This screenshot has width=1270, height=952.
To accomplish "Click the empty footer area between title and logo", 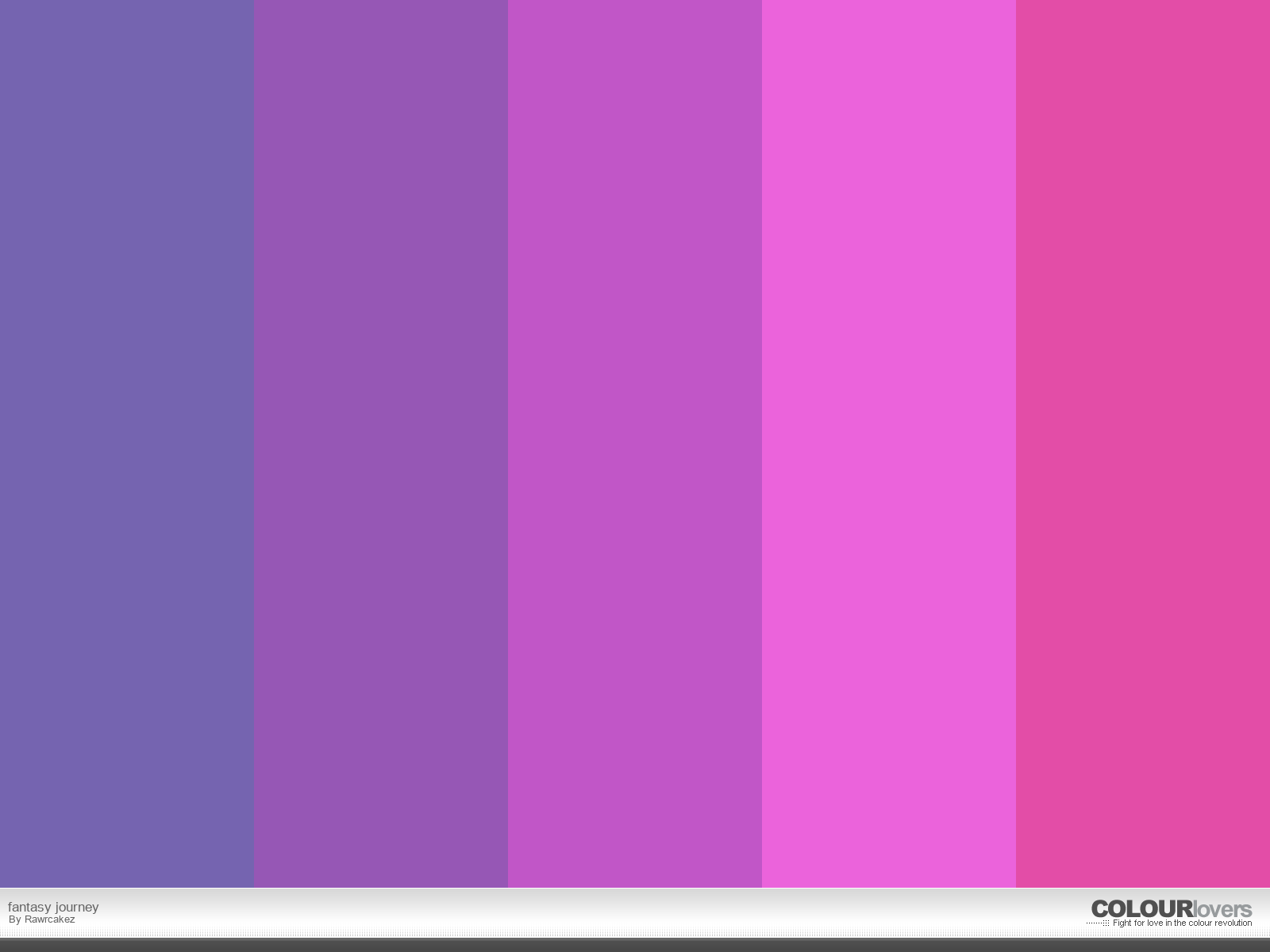I will [x=595, y=912].
